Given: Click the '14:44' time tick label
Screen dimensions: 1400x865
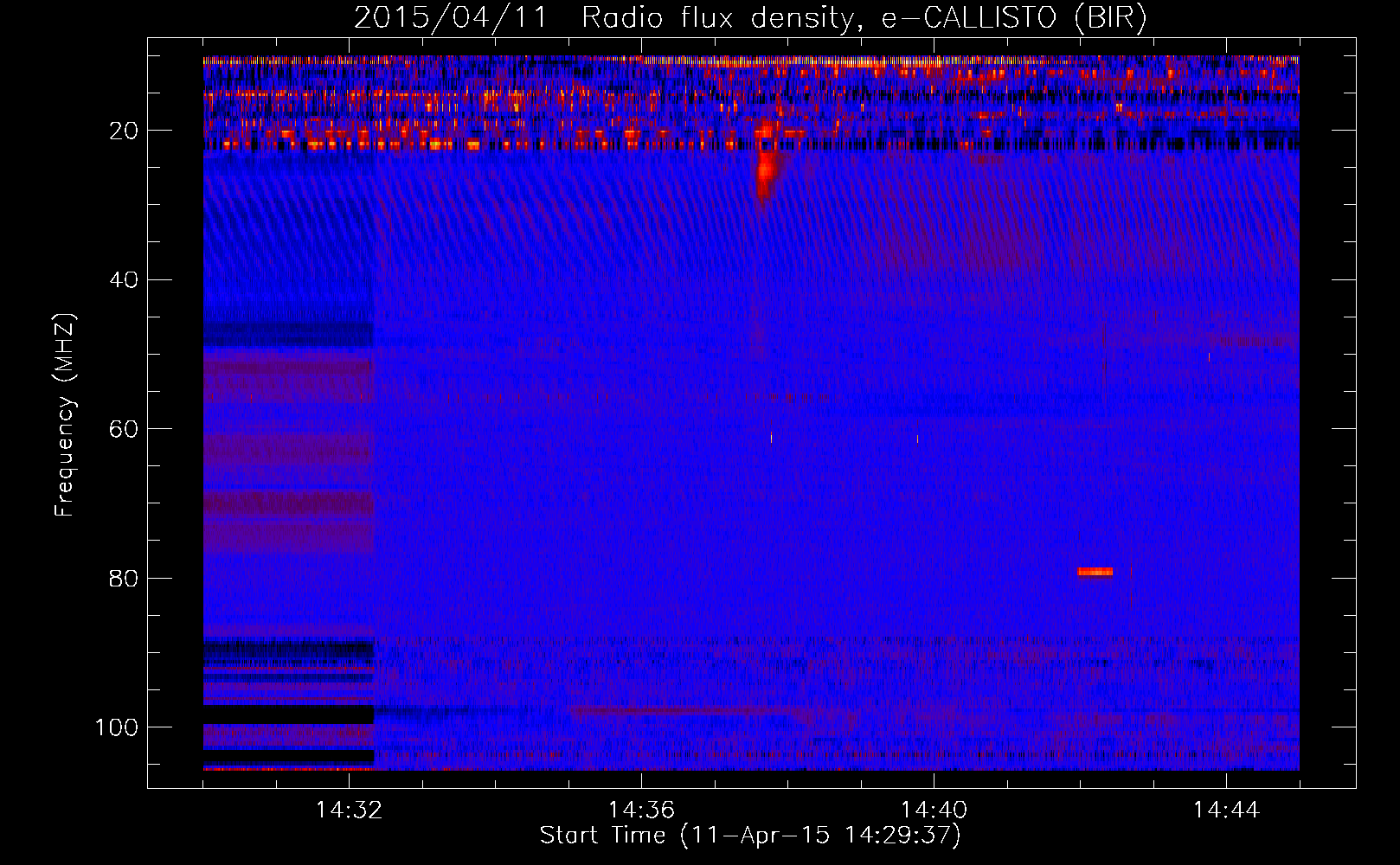Looking at the screenshot, I should pos(1226,811).
